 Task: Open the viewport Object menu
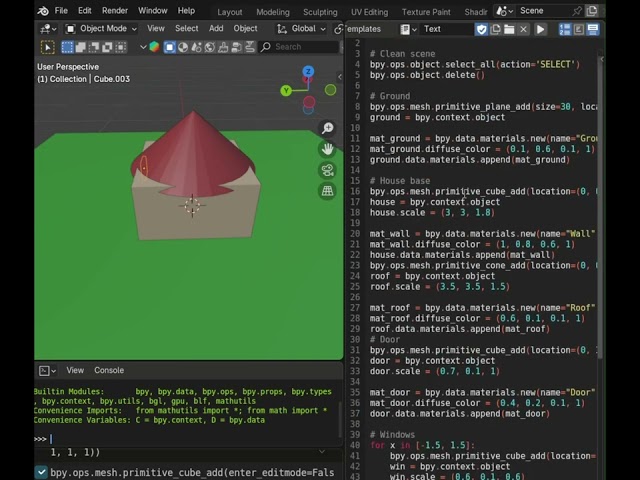click(x=245, y=29)
